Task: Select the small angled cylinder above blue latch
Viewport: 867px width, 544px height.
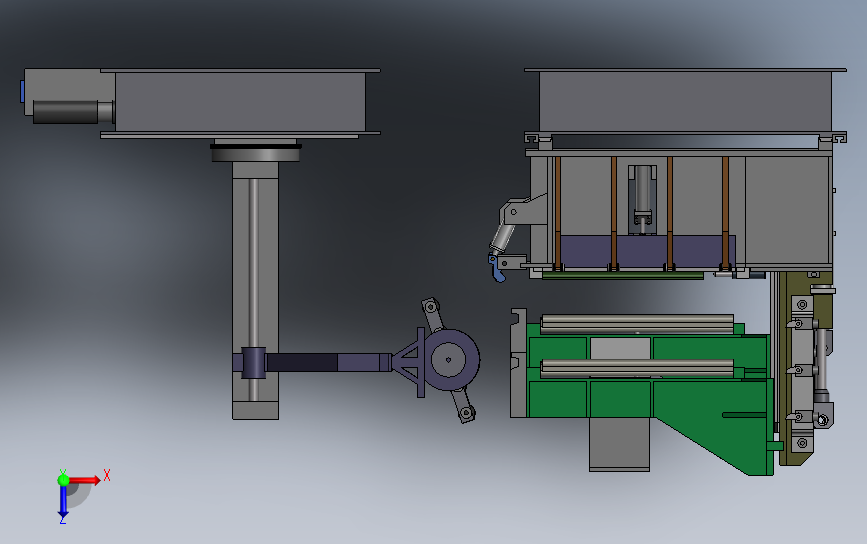Action: click(502, 237)
